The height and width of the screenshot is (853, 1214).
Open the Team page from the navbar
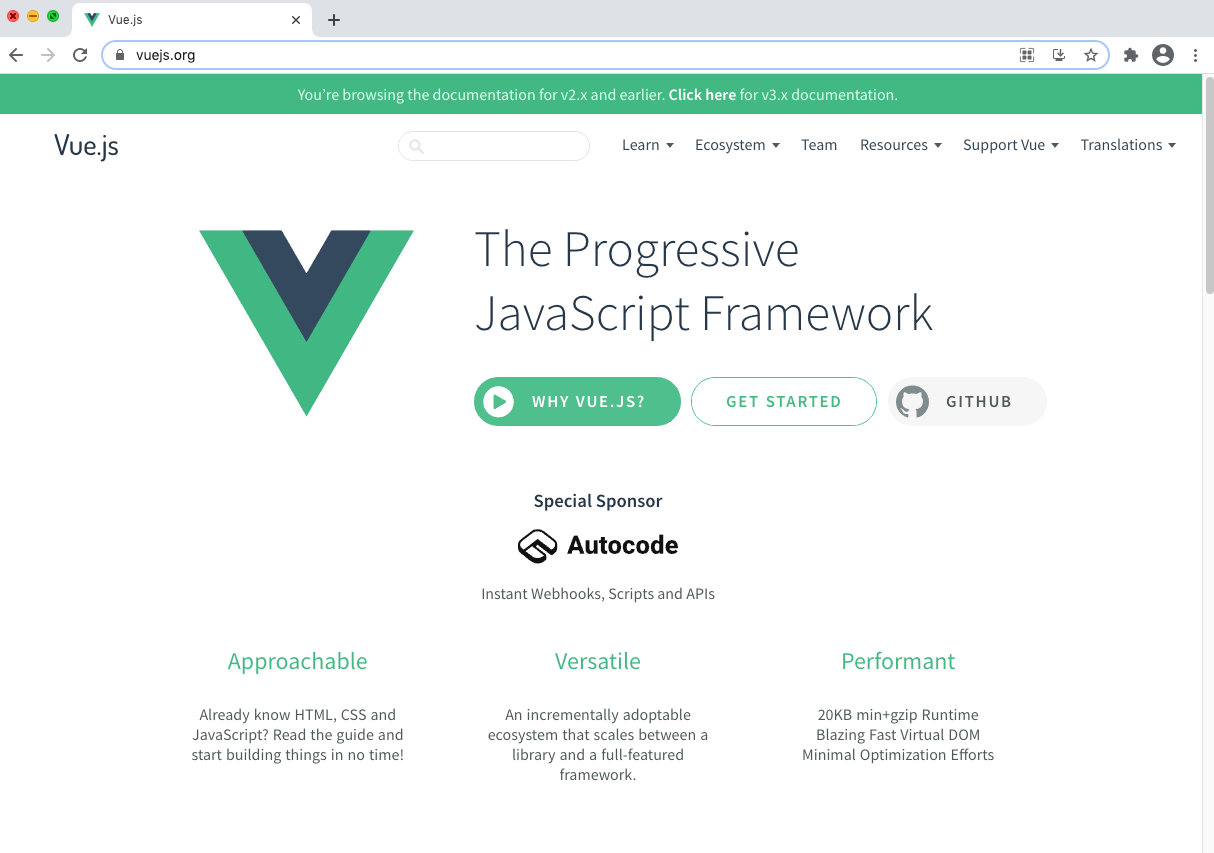(819, 145)
